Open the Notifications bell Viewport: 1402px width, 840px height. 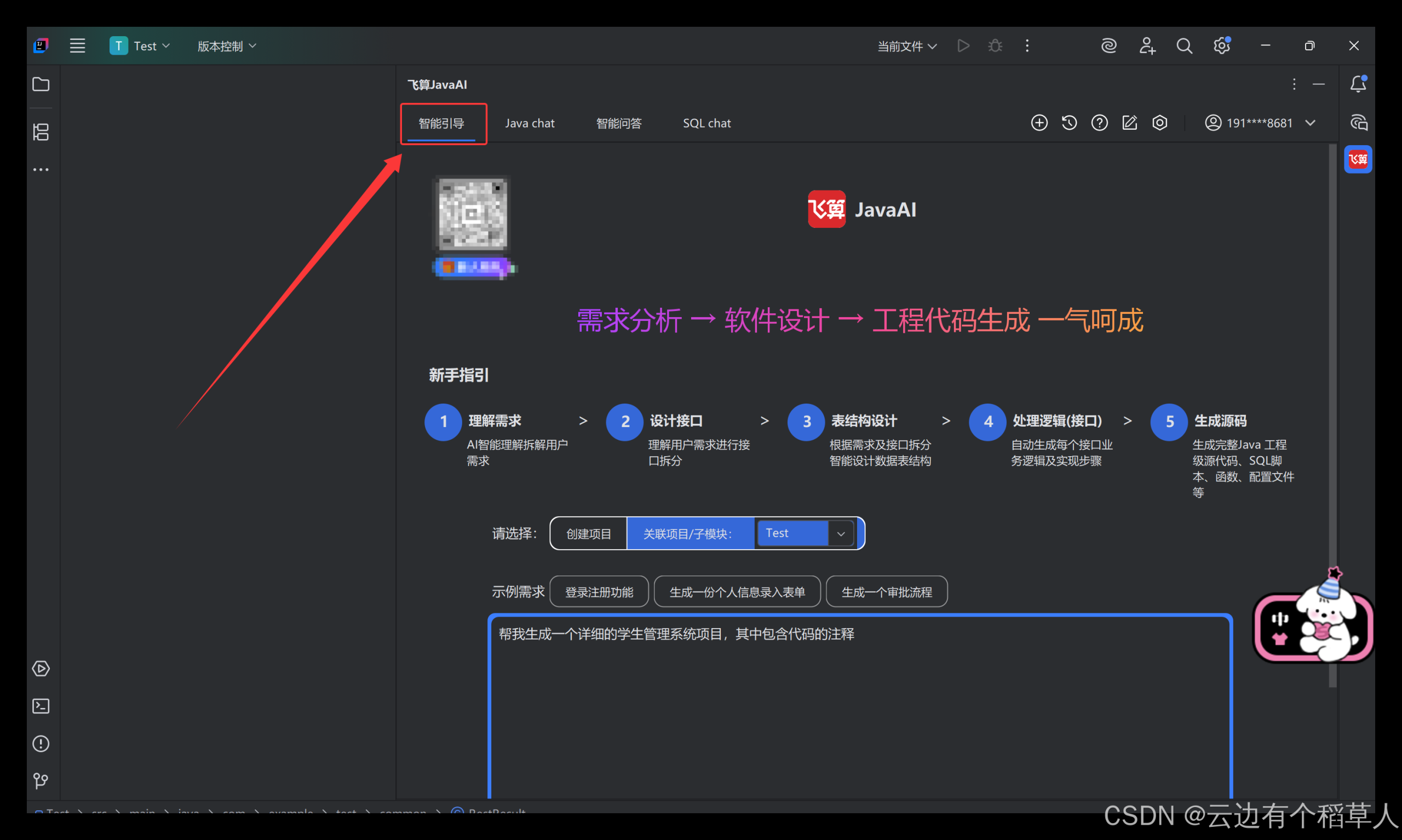(1358, 84)
